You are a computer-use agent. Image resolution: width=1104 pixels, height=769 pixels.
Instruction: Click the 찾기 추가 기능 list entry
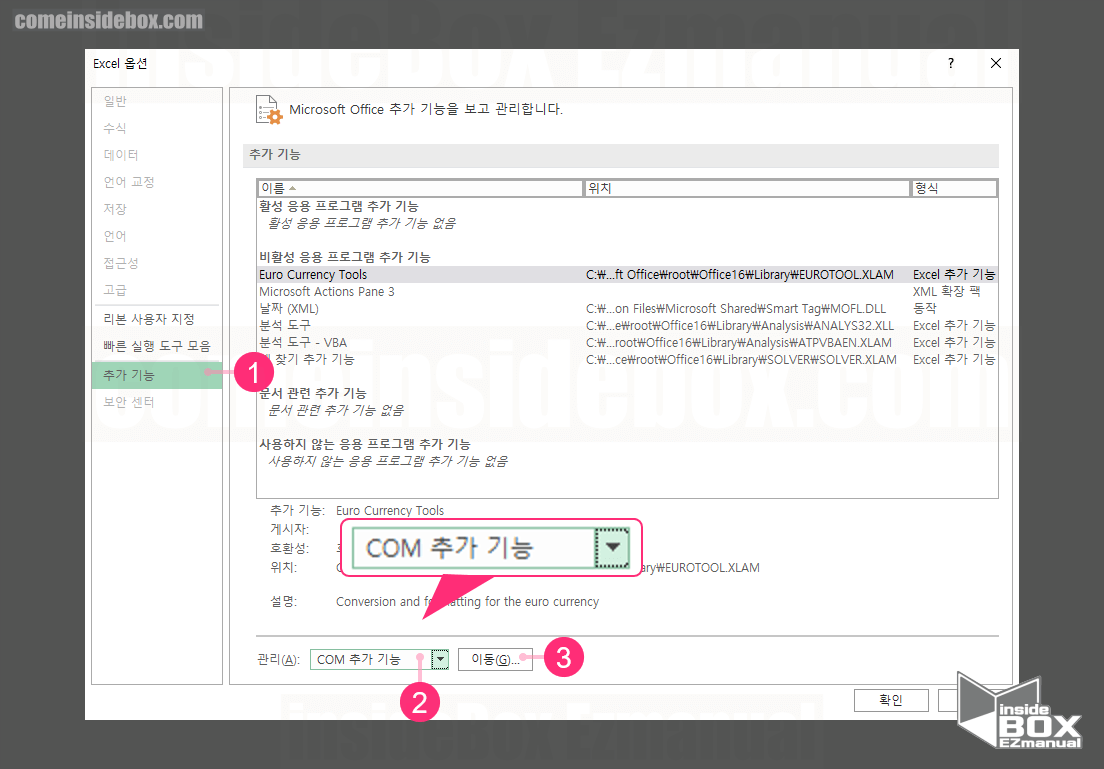click(316, 358)
